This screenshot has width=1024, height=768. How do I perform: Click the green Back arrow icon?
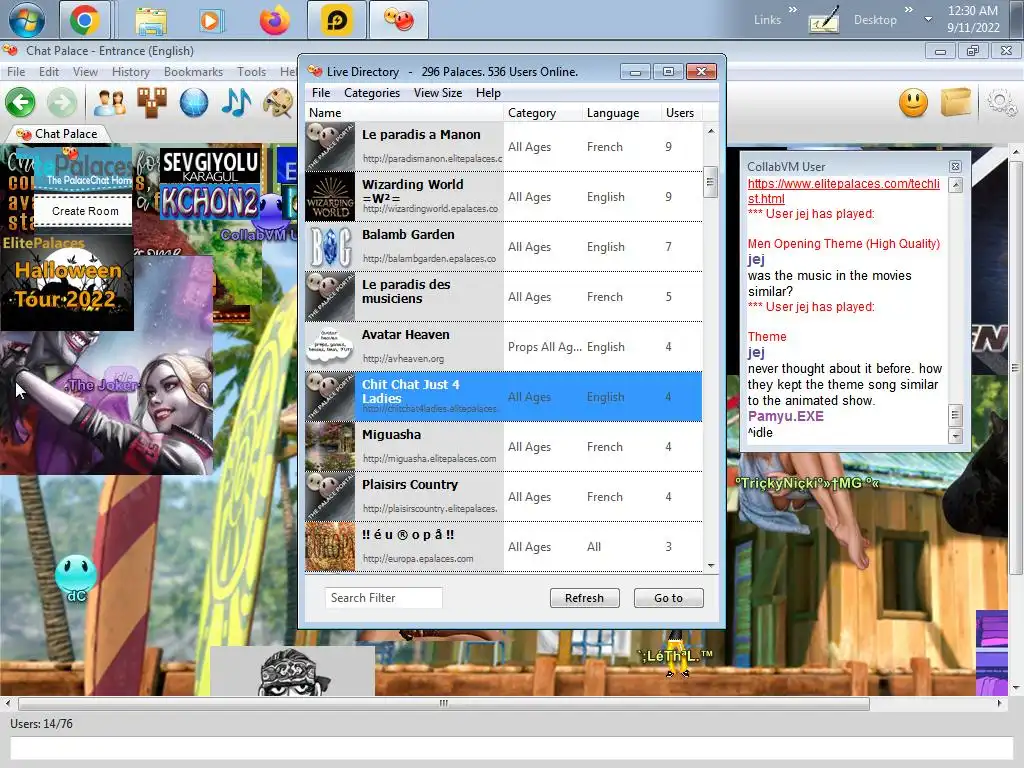[20, 103]
